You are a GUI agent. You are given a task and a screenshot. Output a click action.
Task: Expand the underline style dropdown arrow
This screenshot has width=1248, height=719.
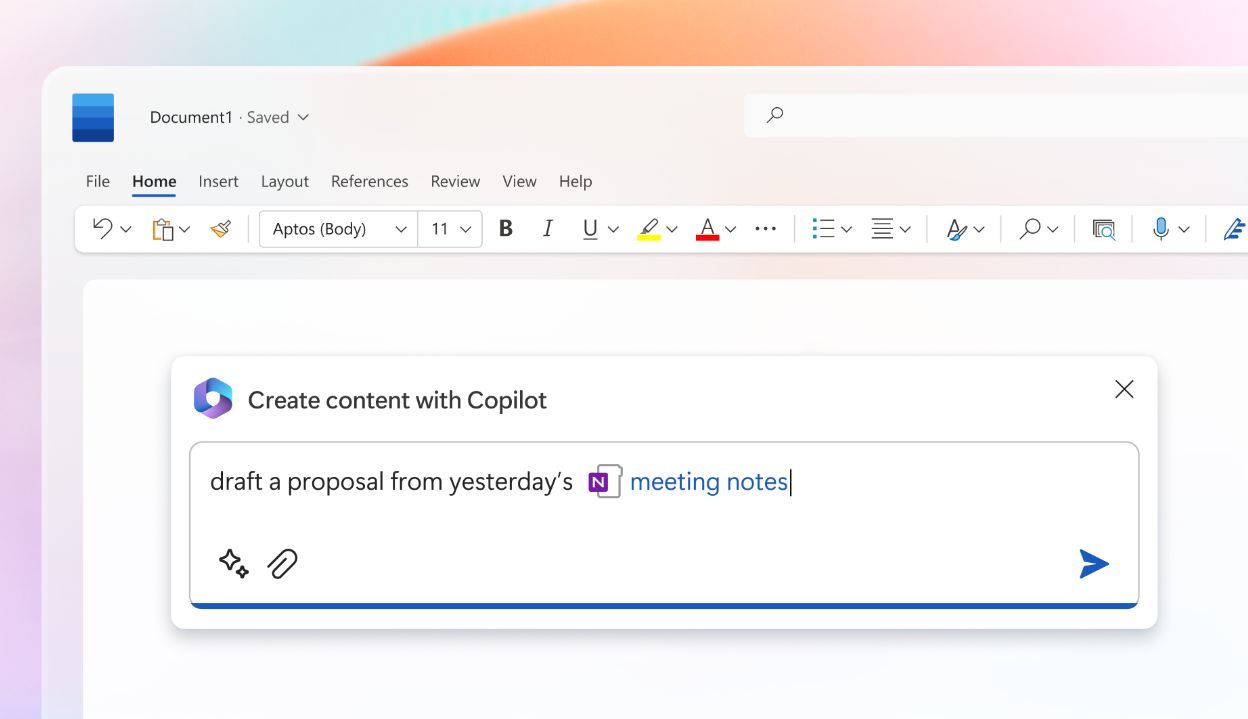613,230
